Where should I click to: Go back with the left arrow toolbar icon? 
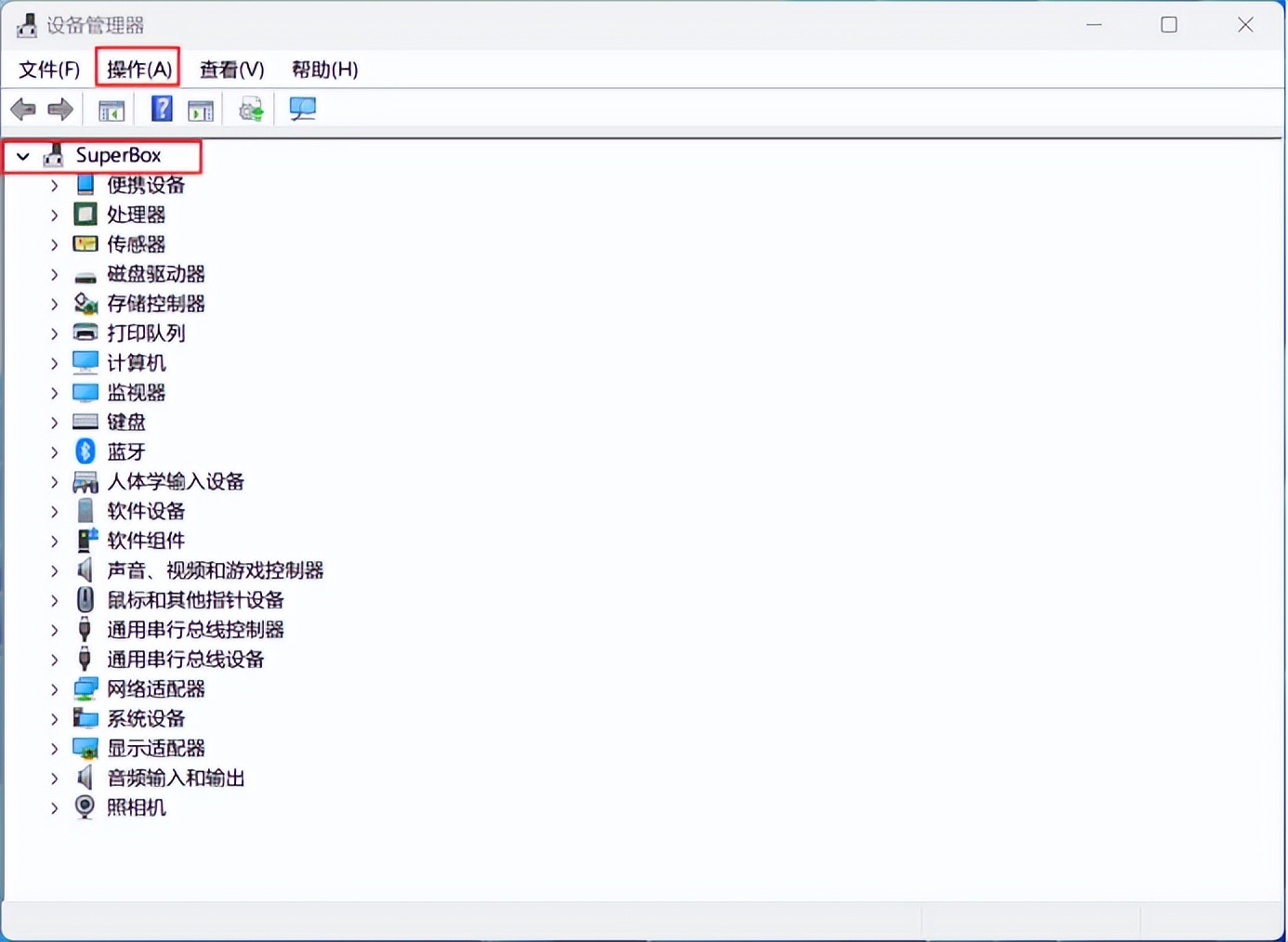pos(23,110)
